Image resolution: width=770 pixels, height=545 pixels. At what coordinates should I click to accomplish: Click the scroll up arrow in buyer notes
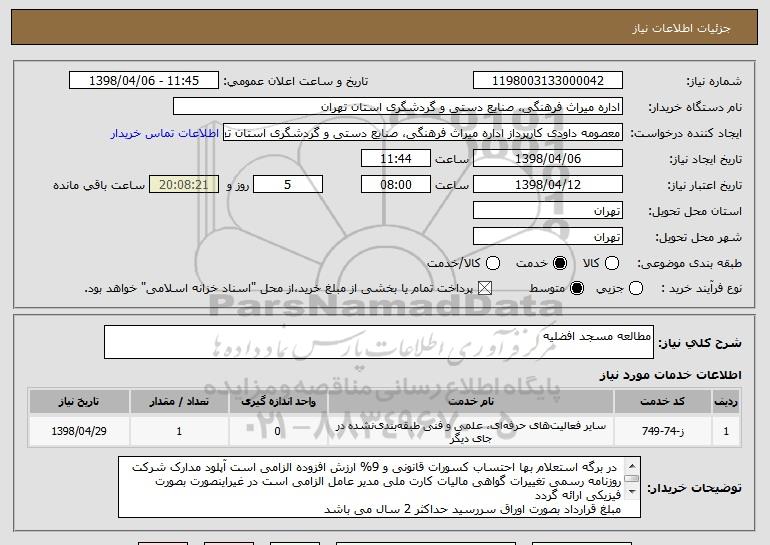click(632, 465)
